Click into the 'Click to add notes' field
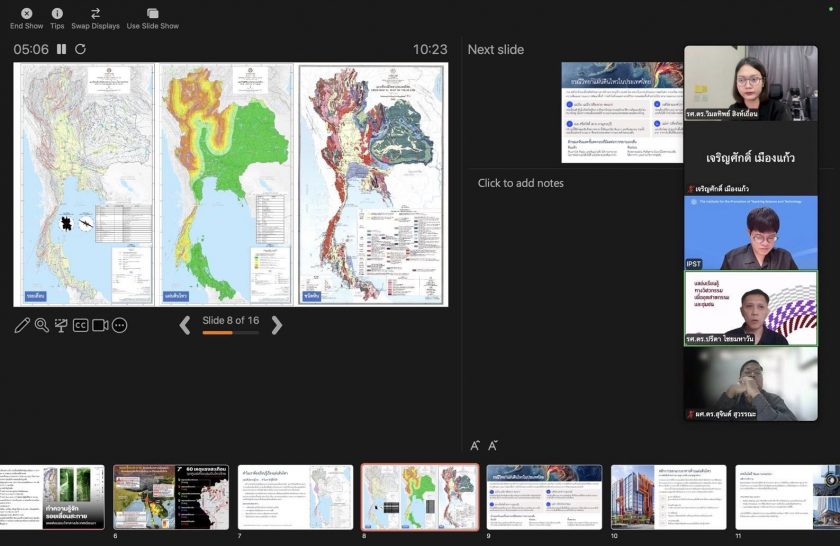The width and height of the screenshot is (840, 546). 521,183
